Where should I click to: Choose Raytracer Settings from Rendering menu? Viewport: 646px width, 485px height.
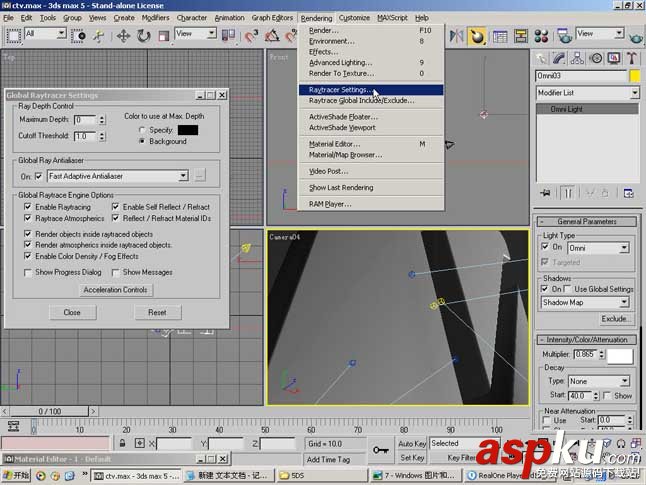pos(370,90)
